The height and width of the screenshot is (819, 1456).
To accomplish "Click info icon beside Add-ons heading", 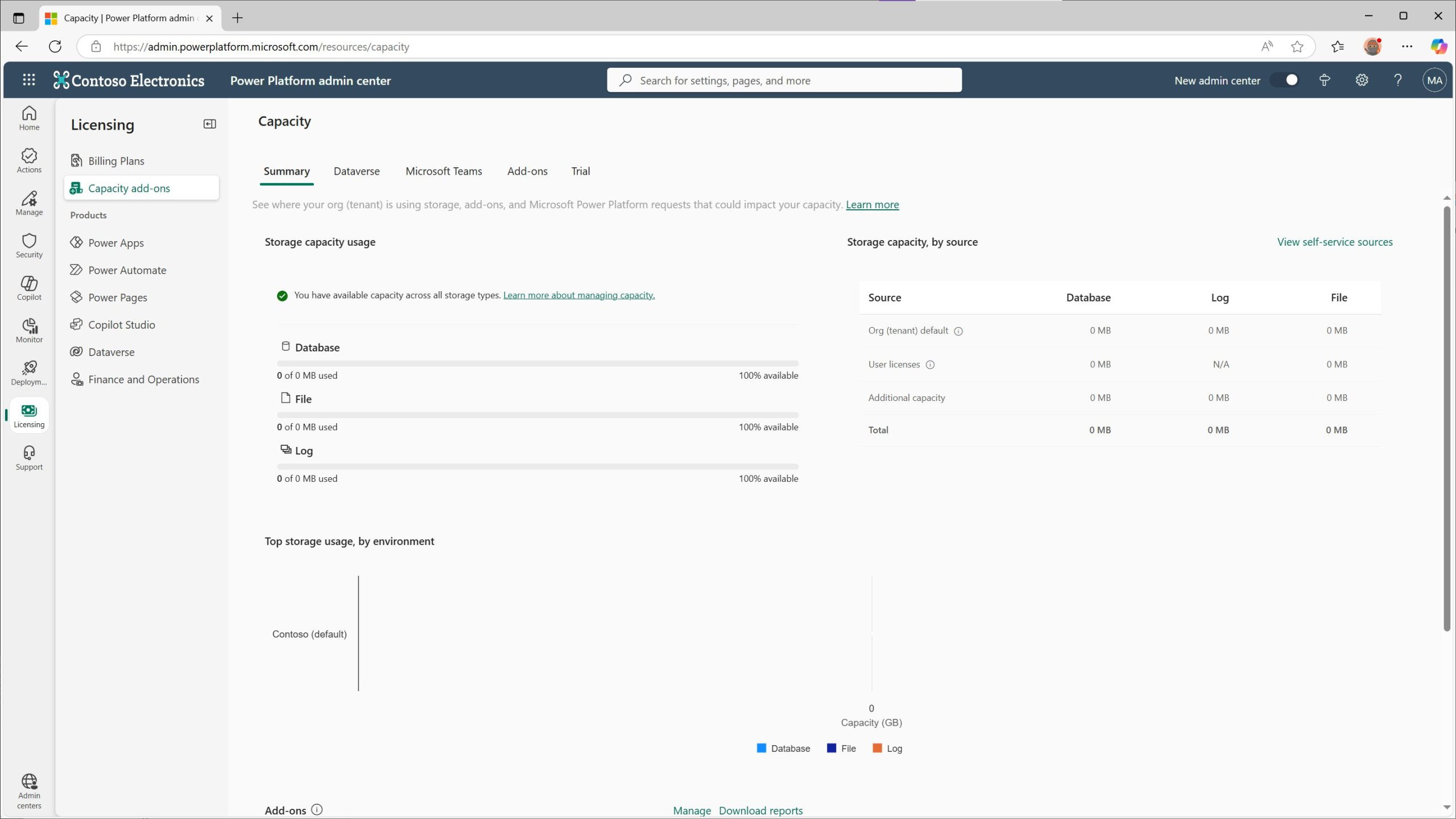I will [317, 809].
